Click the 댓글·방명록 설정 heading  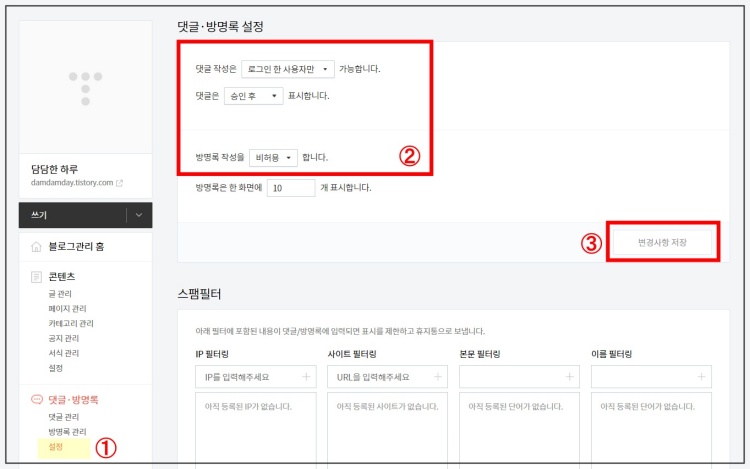221,26
